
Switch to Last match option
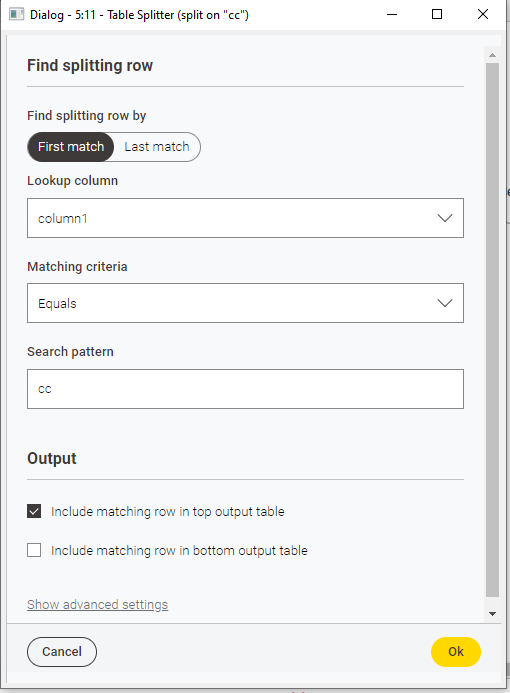(x=157, y=147)
